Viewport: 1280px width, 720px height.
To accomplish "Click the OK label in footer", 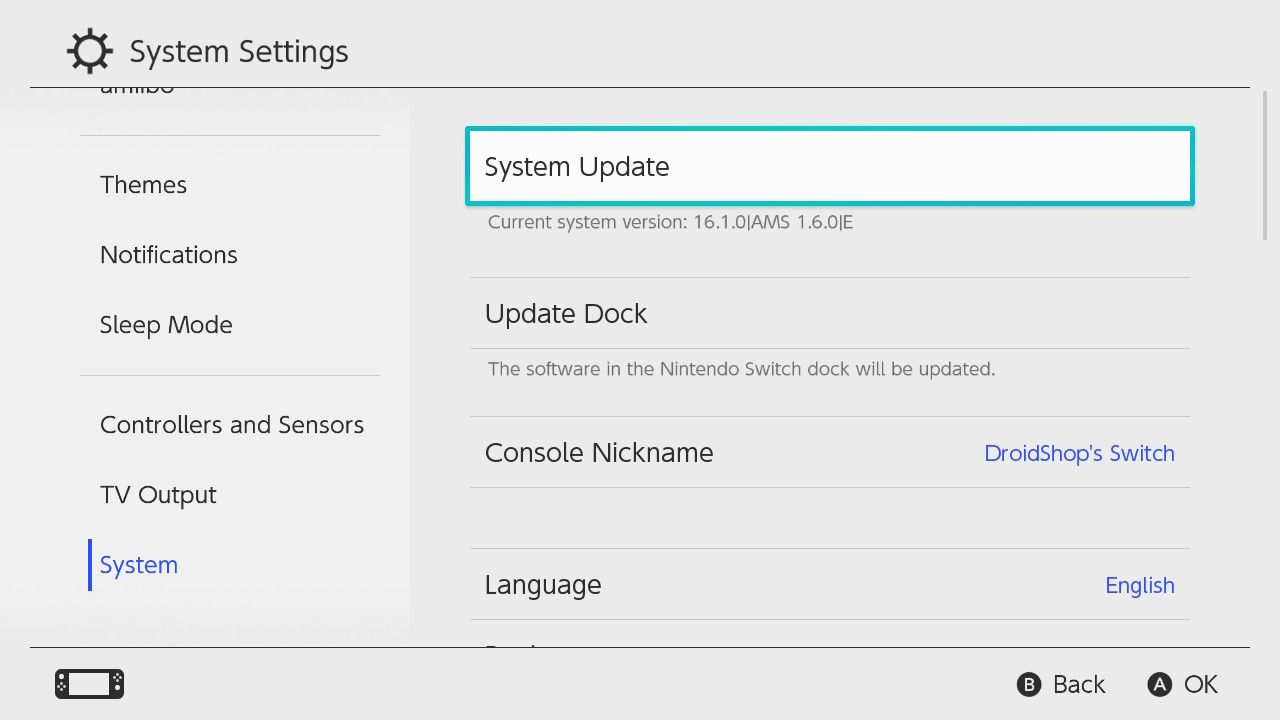I will [1201, 684].
